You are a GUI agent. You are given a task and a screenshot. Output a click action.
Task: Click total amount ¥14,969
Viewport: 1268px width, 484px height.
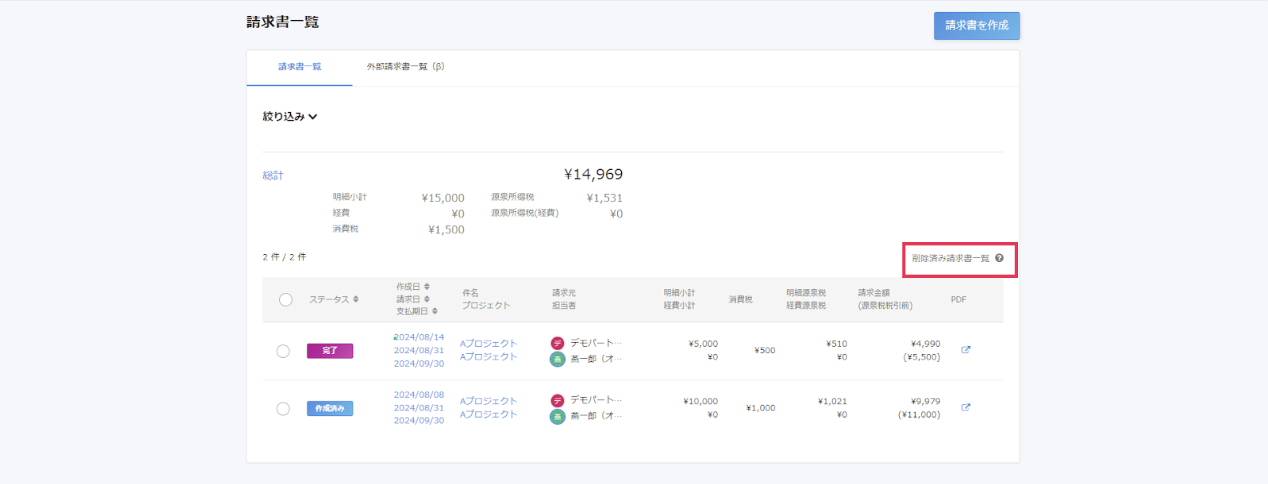(594, 175)
